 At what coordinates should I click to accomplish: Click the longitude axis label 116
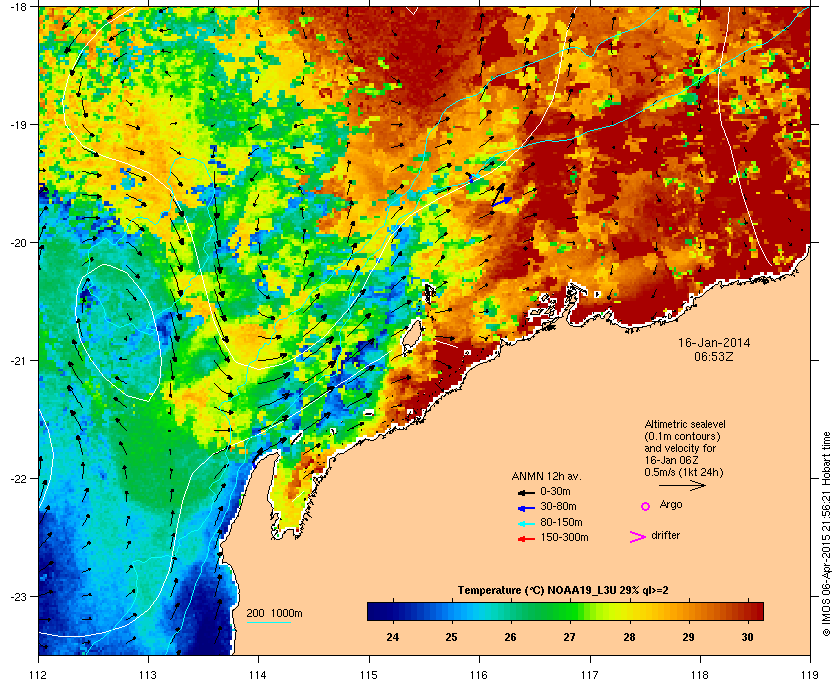tap(479, 674)
